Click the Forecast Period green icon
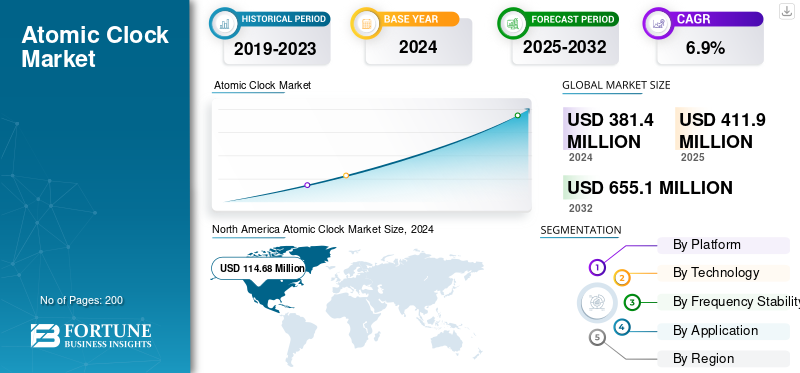 click(x=513, y=23)
